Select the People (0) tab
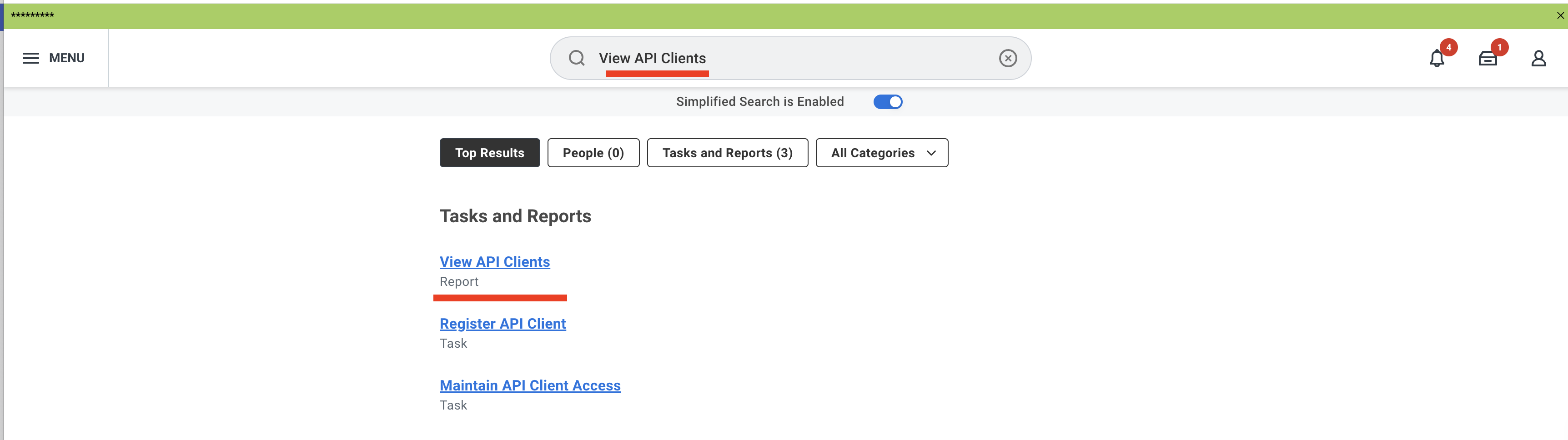Viewport: 1568px width, 440px height. click(x=593, y=153)
